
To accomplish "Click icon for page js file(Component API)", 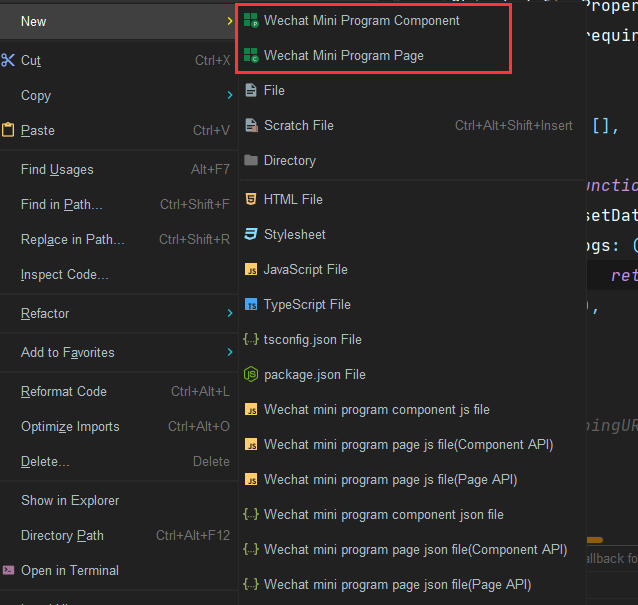I will pos(251,444).
